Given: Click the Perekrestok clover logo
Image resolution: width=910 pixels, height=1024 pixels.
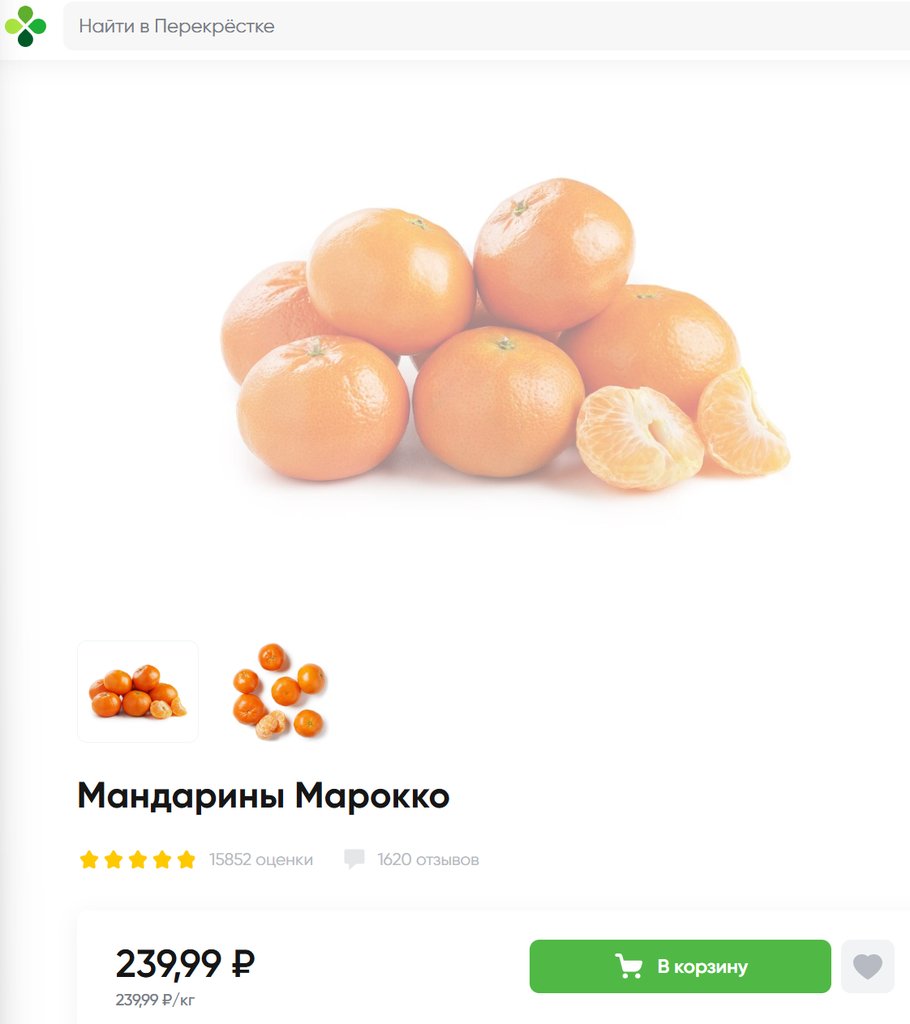Looking at the screenshot, I should click(x=25, y=27).
